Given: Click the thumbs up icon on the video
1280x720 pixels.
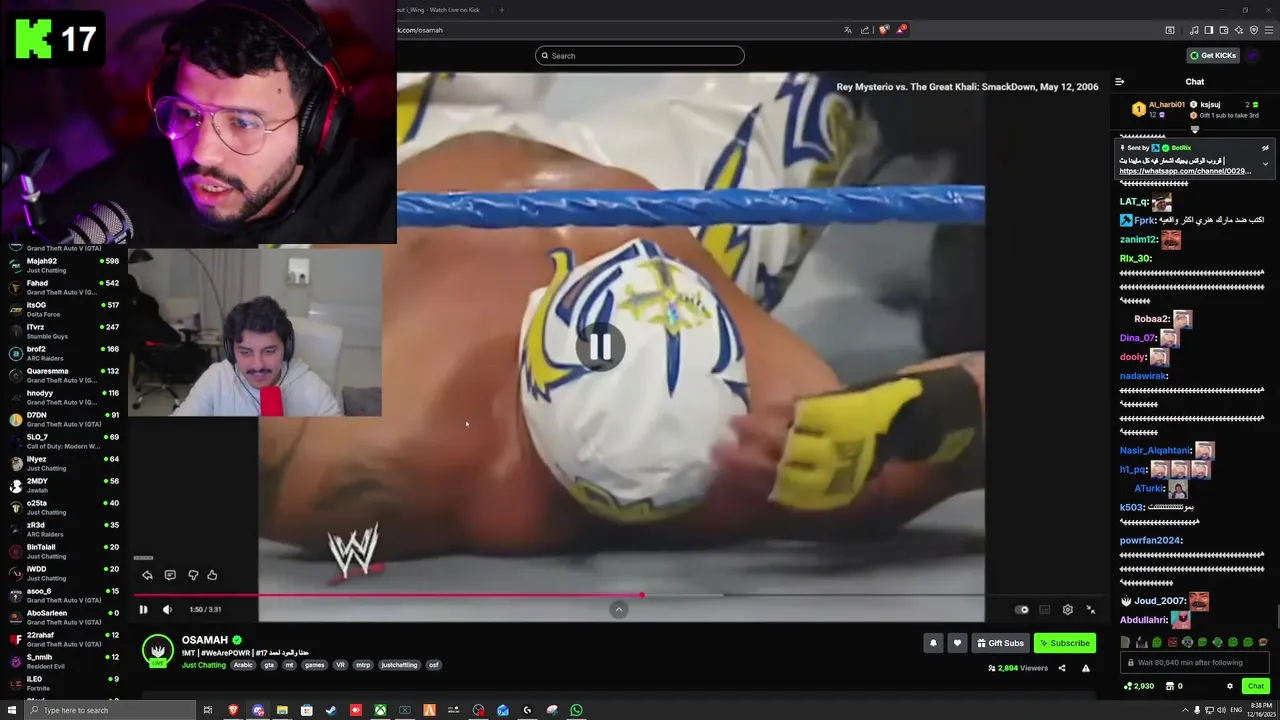Looking at the screenshot, I should (212, 575).
